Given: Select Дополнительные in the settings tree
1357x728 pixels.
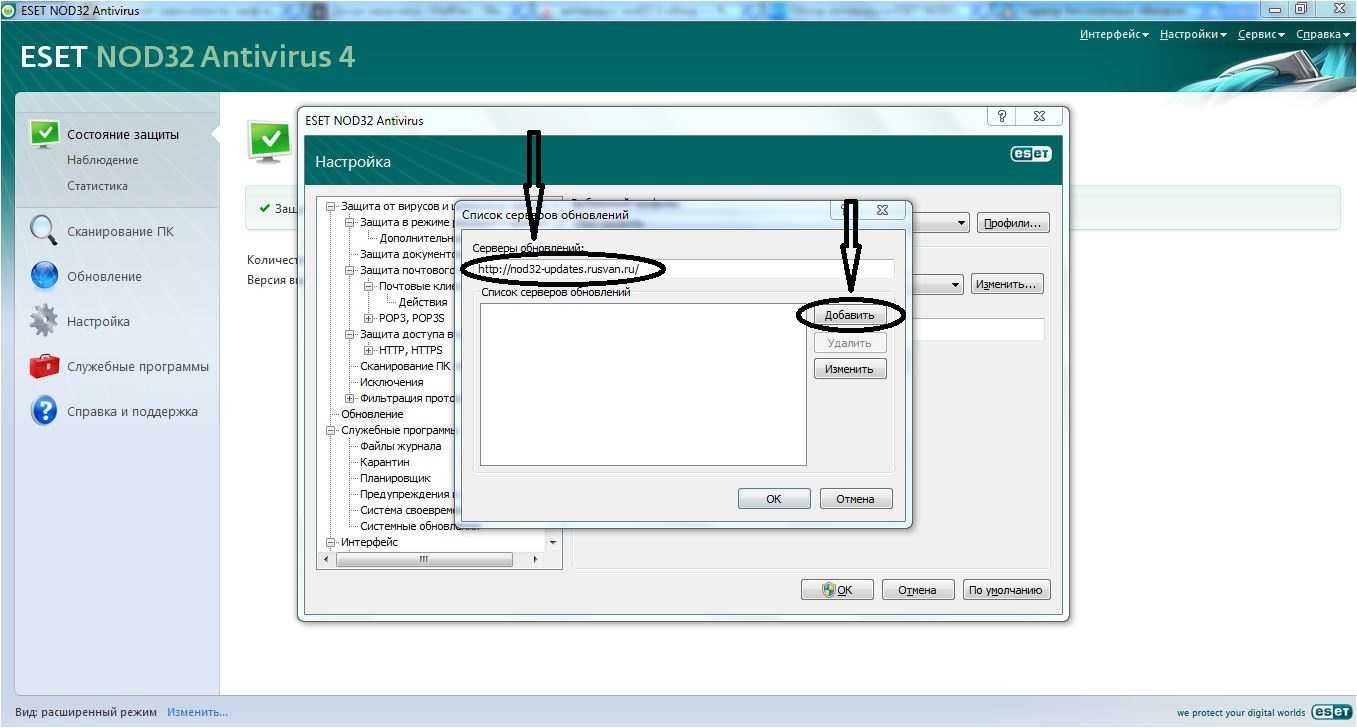Looking at the screenshot, I should pyautogui.click(x=417, y=238).
